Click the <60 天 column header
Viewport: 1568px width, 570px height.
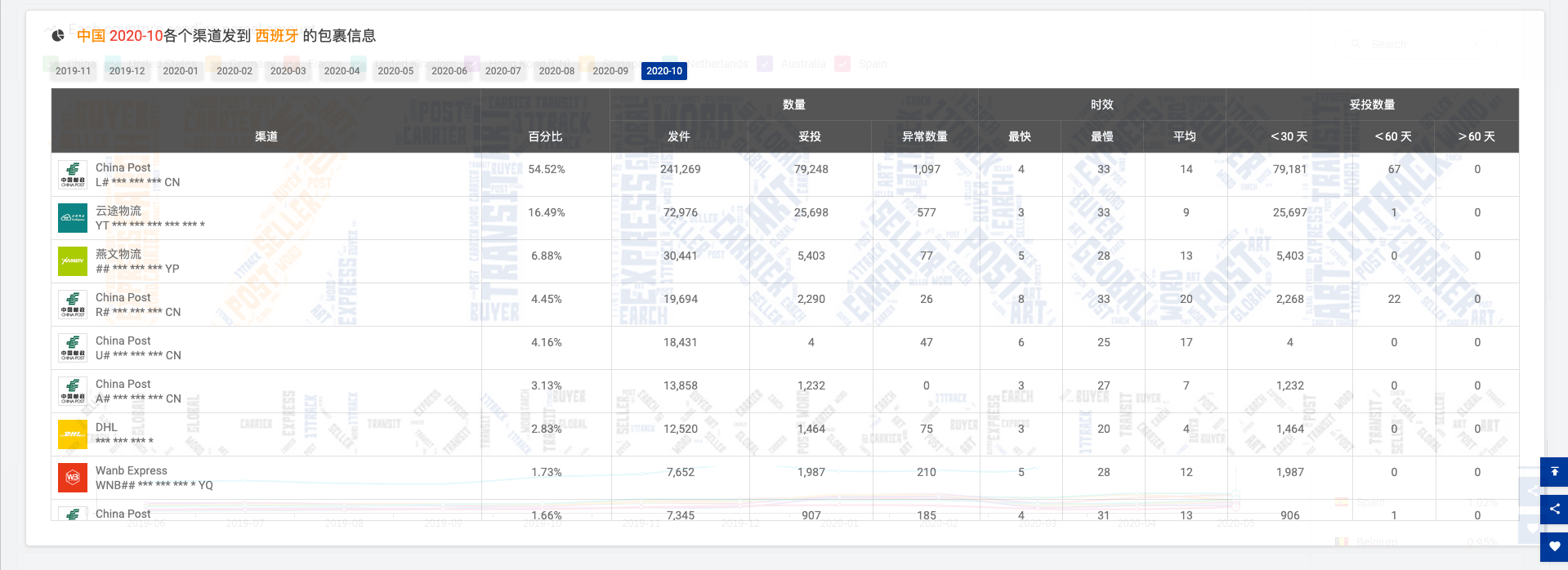[x=1393, y=136]
